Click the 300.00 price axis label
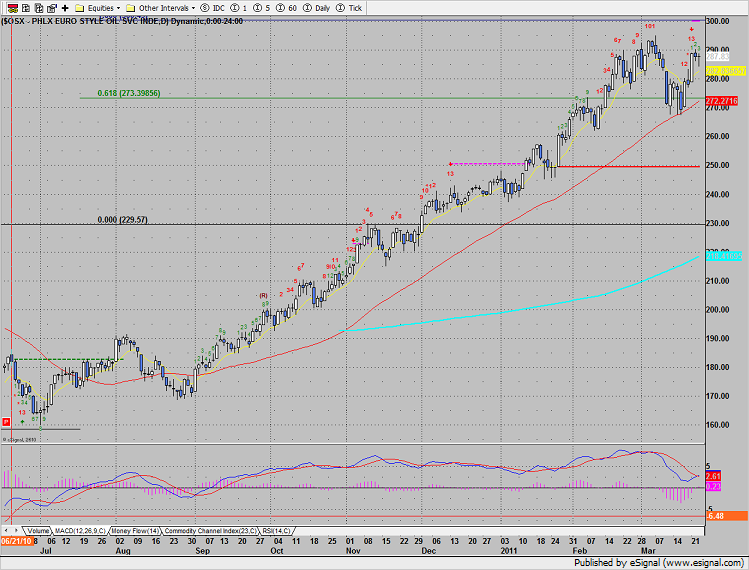The height and width of the screenshot is (570, 749). coord(717,21)
